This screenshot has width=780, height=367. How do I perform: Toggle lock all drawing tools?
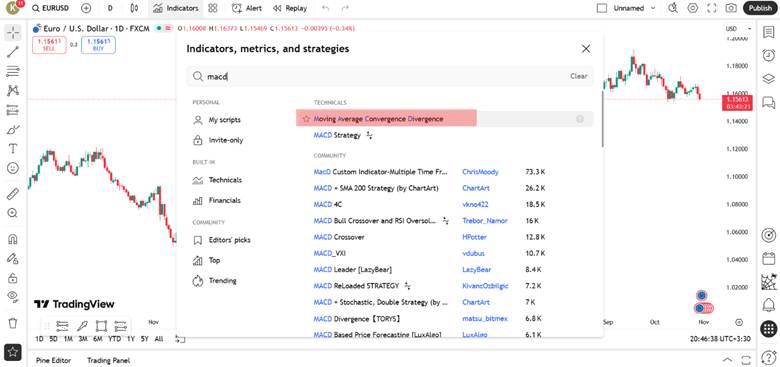tap(13, 278)
